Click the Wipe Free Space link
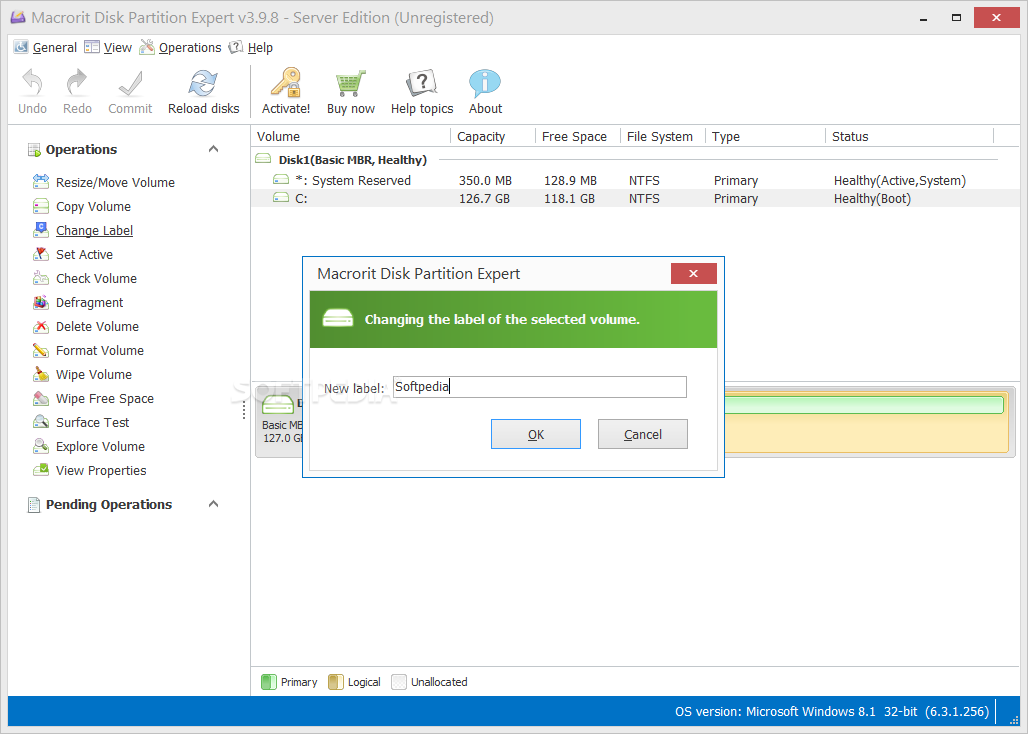This screenshot has height=734, width=1028. point(105,398)
